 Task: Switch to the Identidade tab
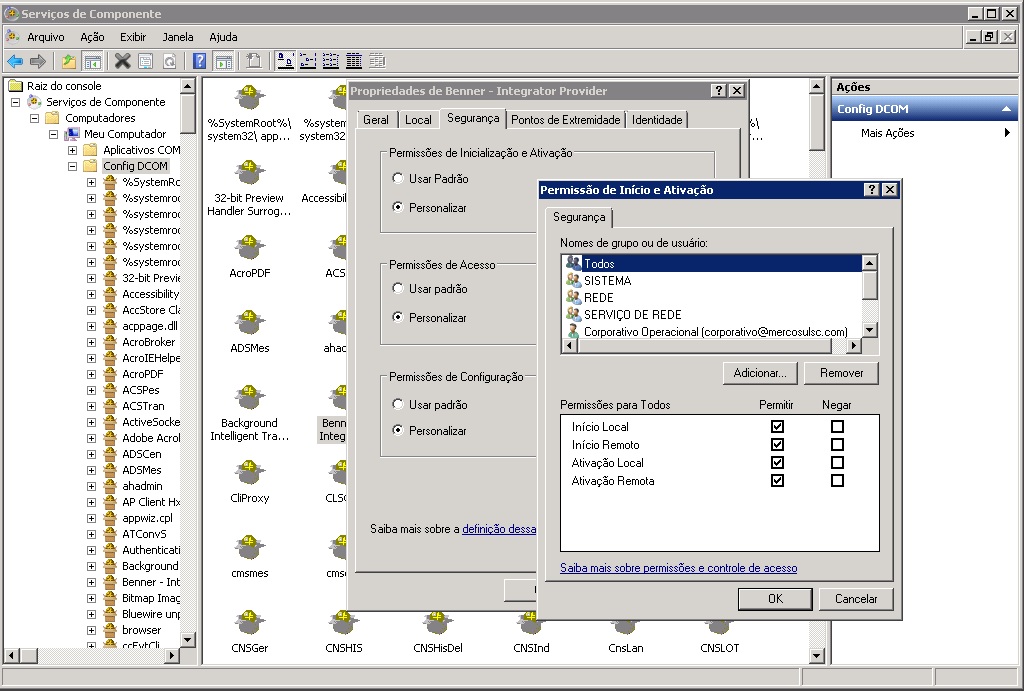click(657, 120)
